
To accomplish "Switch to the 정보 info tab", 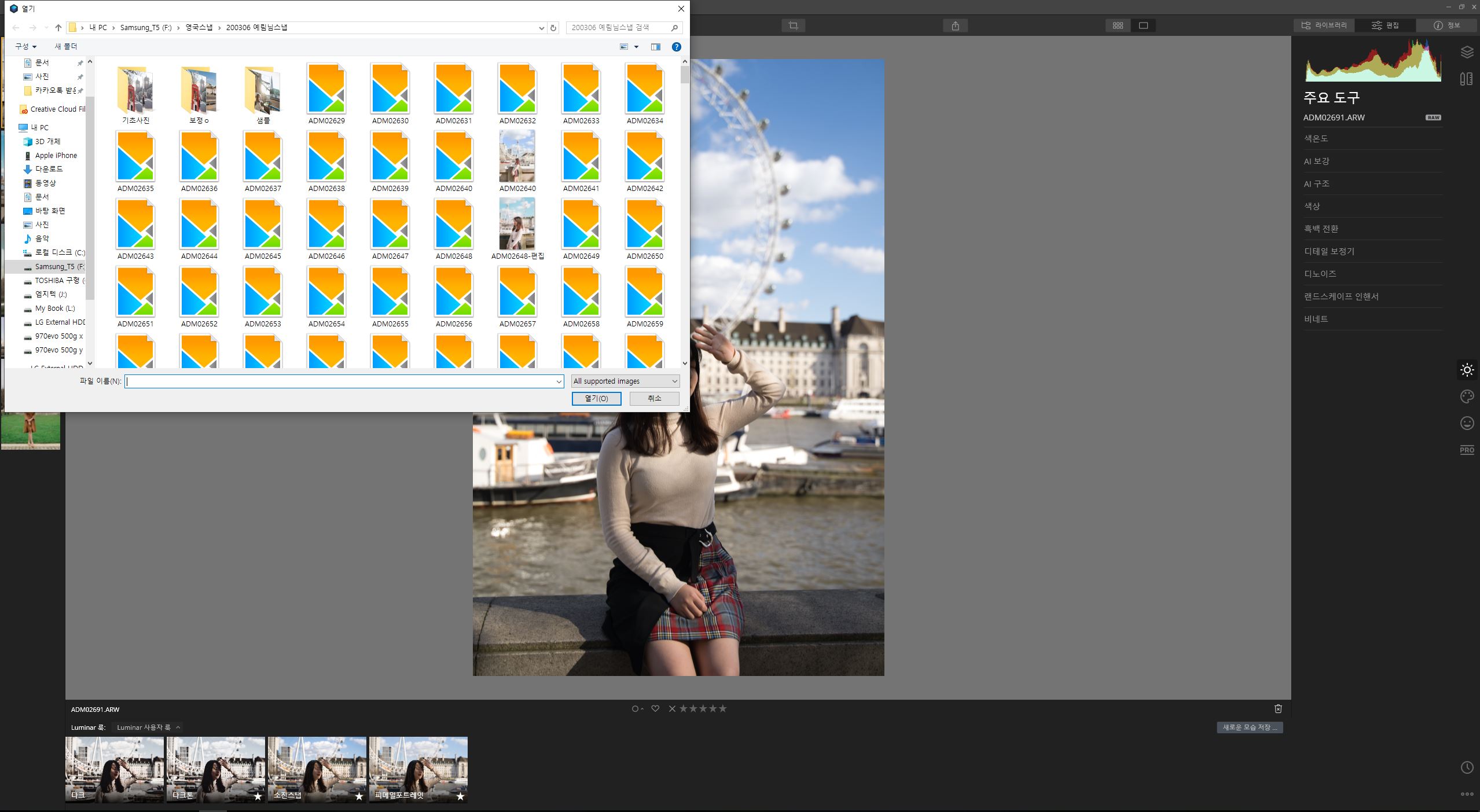I will click(1447, 25).
